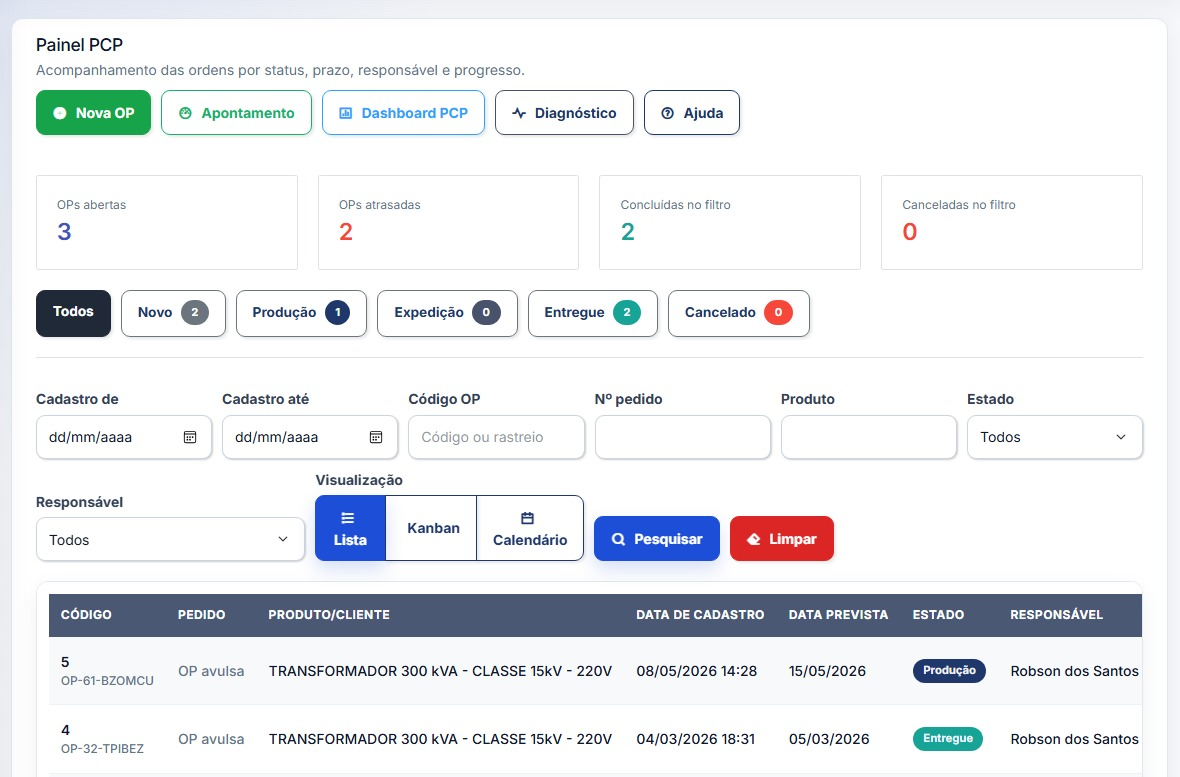
Task: Click the Entregue status badge in row 4
Action: [x=947, y=739]
